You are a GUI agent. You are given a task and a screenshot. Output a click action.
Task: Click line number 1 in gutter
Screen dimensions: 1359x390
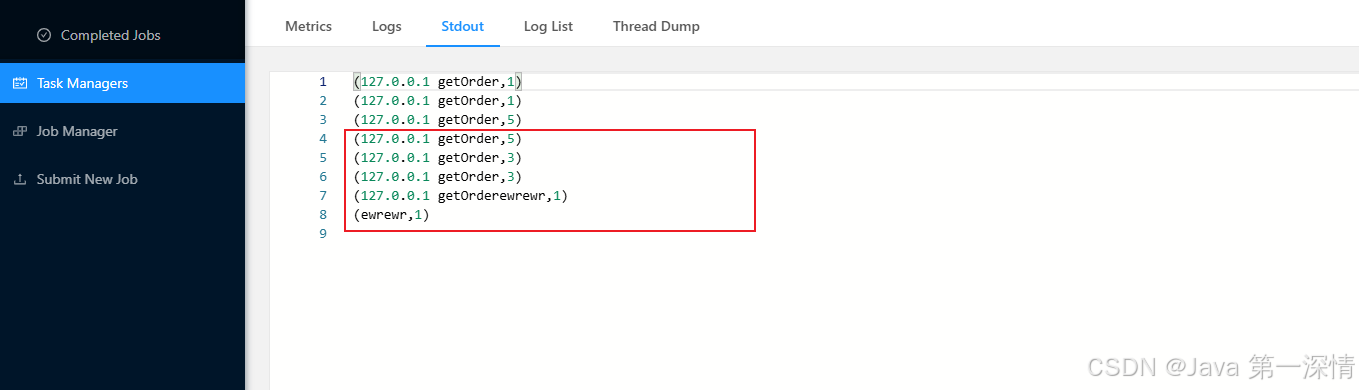coord(323,81)
